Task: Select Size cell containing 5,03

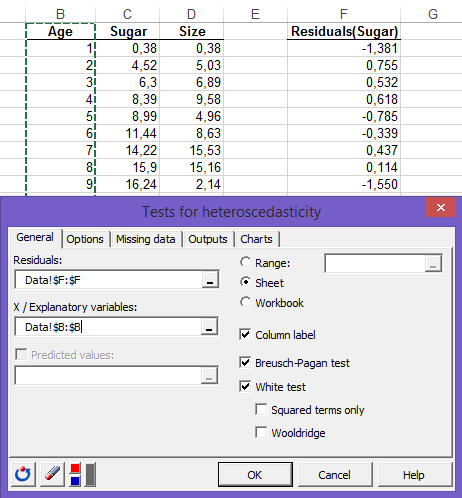Action: point(191,65)
